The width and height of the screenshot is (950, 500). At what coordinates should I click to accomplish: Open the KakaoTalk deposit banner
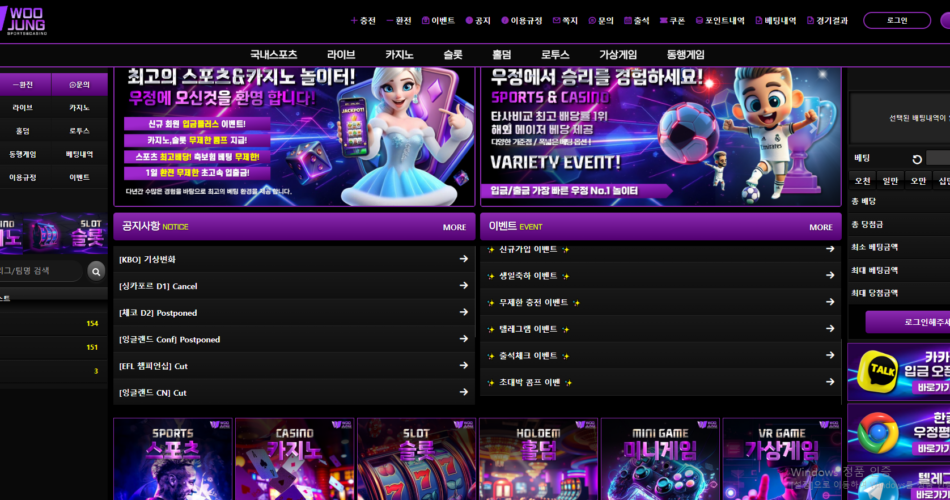click(x=898, y=372)
